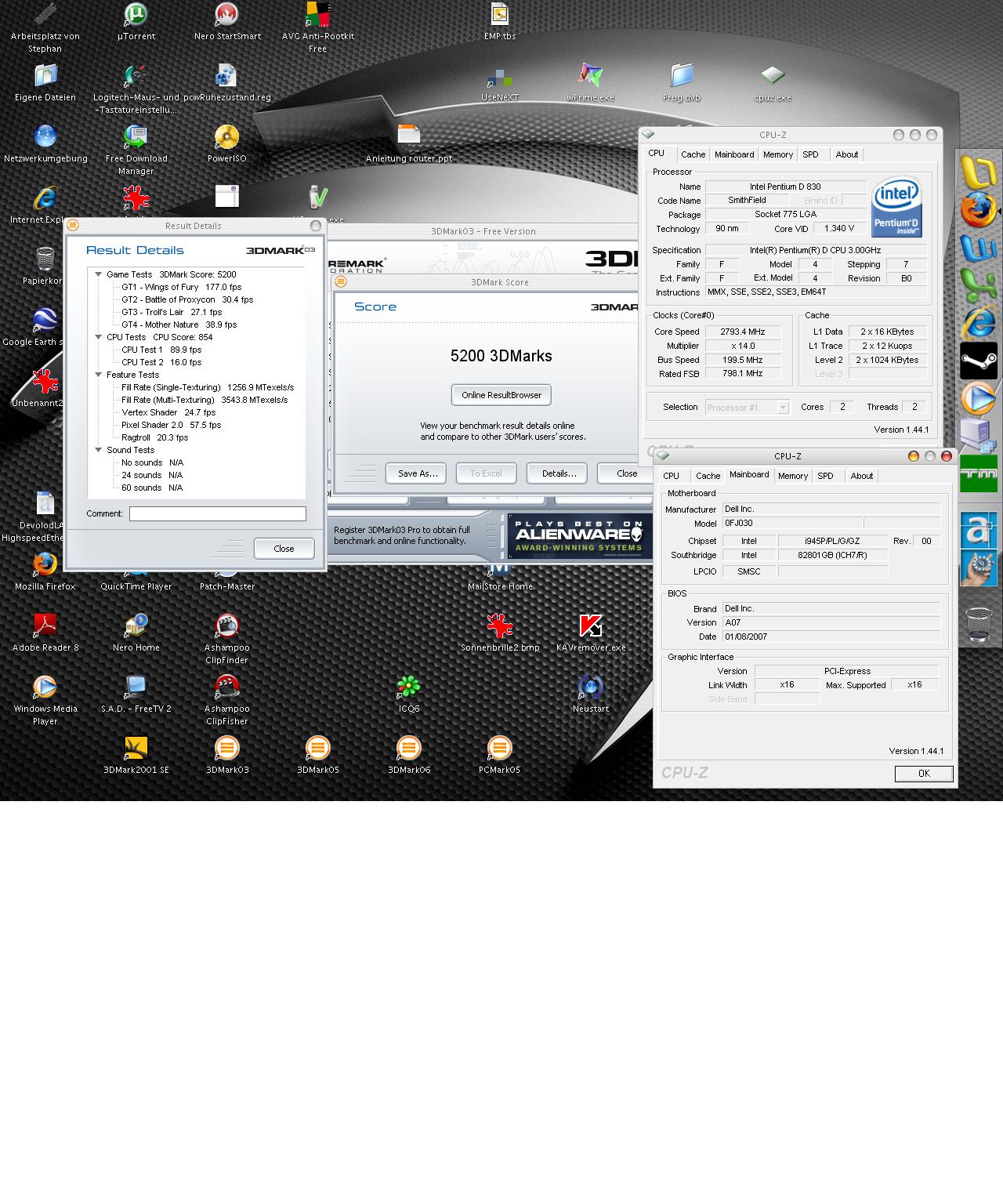The height and width of the screenshot is (1204, 1003).
Task: Open About tab in upper CPU-Z window
Action: click(846, 154)
